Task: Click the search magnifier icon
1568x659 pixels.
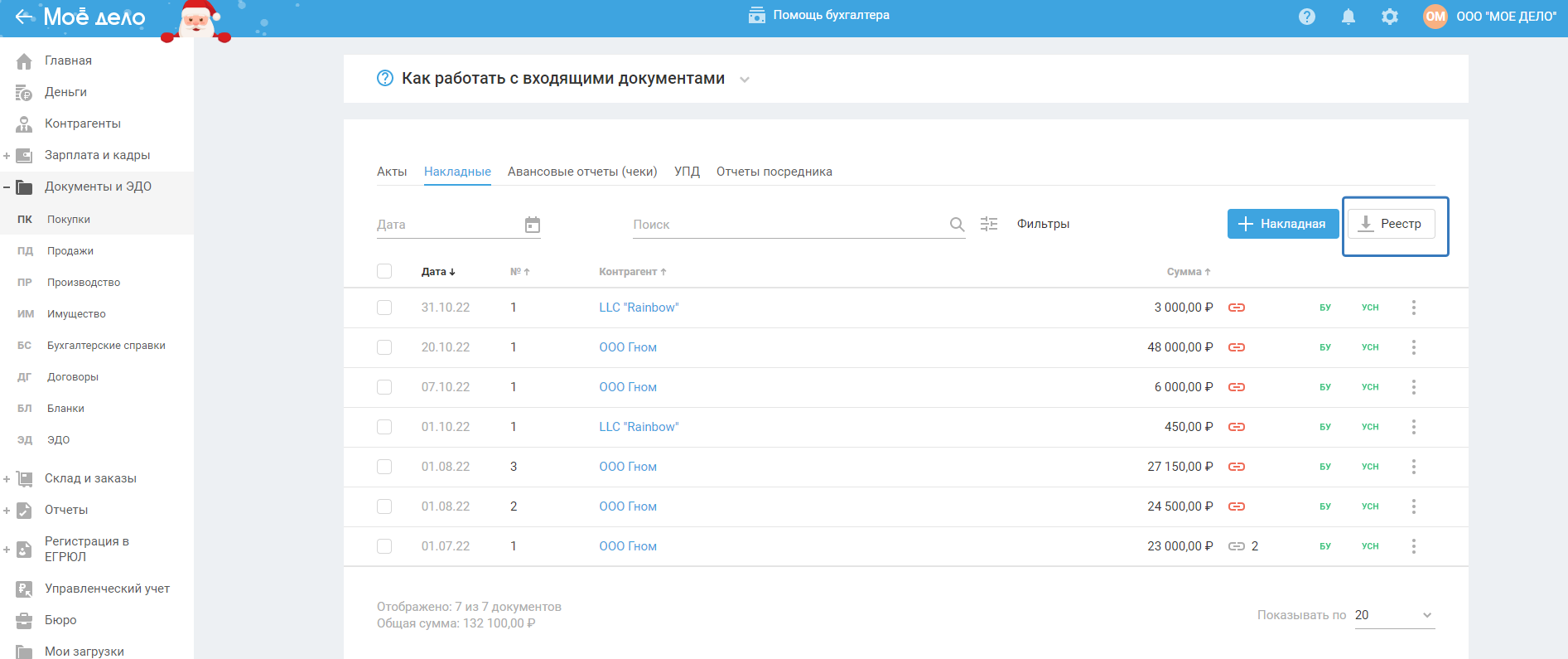Action: tap(957, 225)
